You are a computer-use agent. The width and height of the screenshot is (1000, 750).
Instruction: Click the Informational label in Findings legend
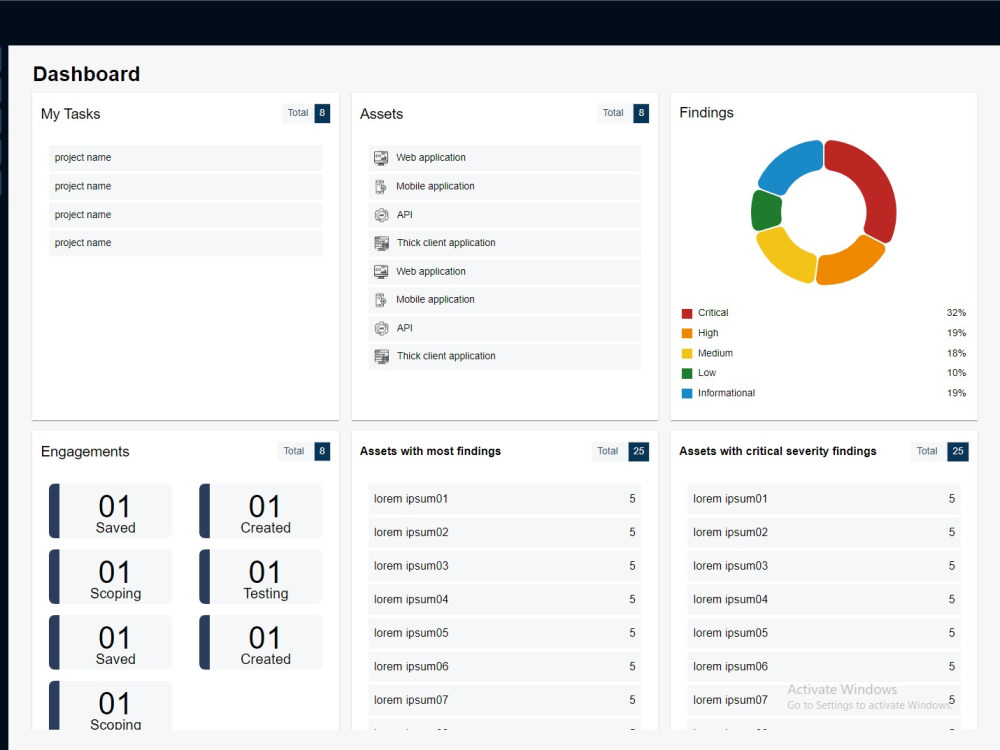click(x=726, y=393)
